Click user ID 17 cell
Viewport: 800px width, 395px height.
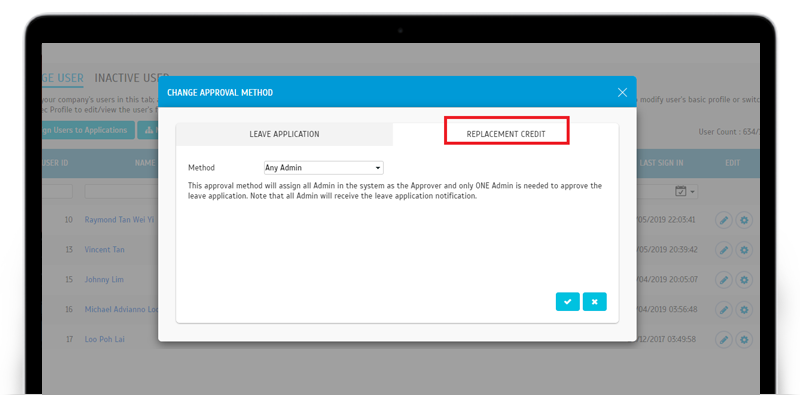pos(69,339)
